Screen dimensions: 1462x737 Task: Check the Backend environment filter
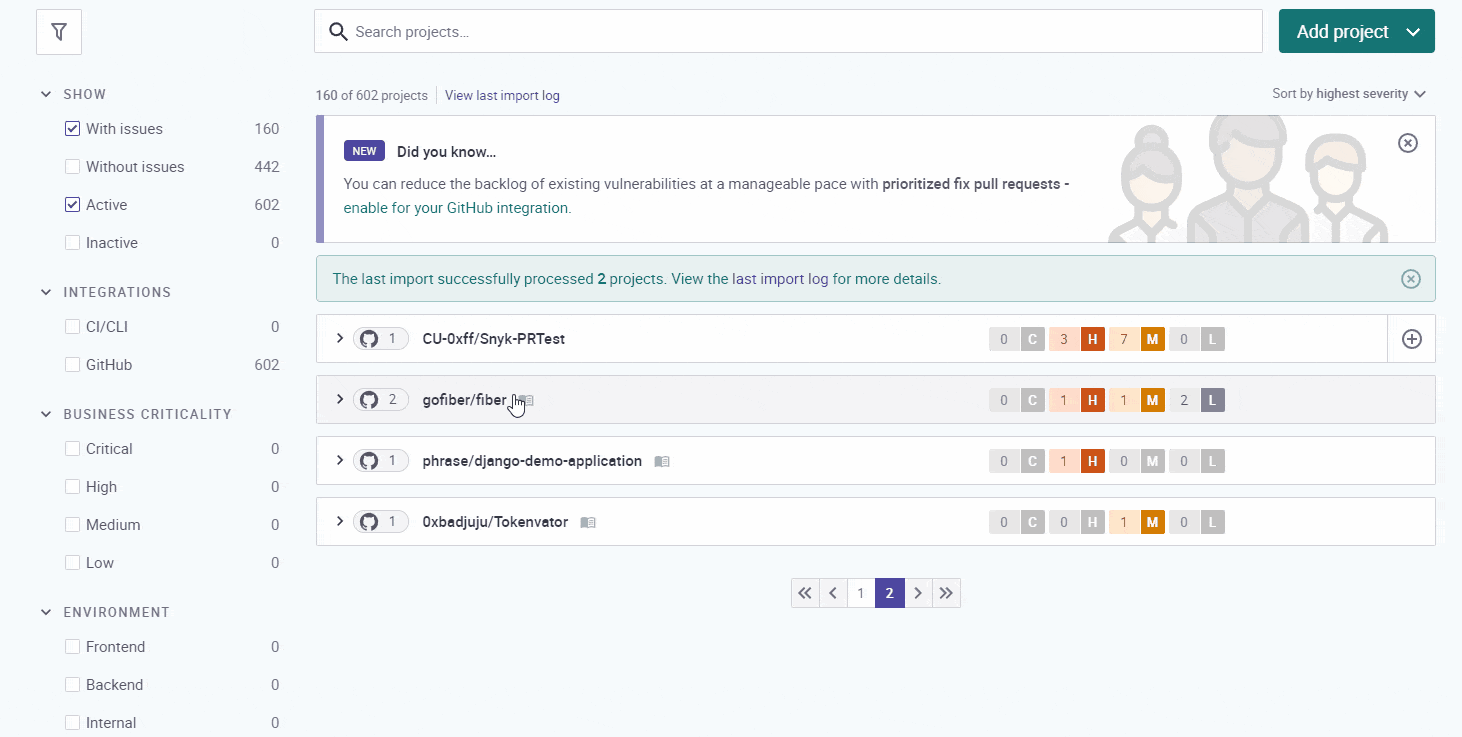click(72, 685)
